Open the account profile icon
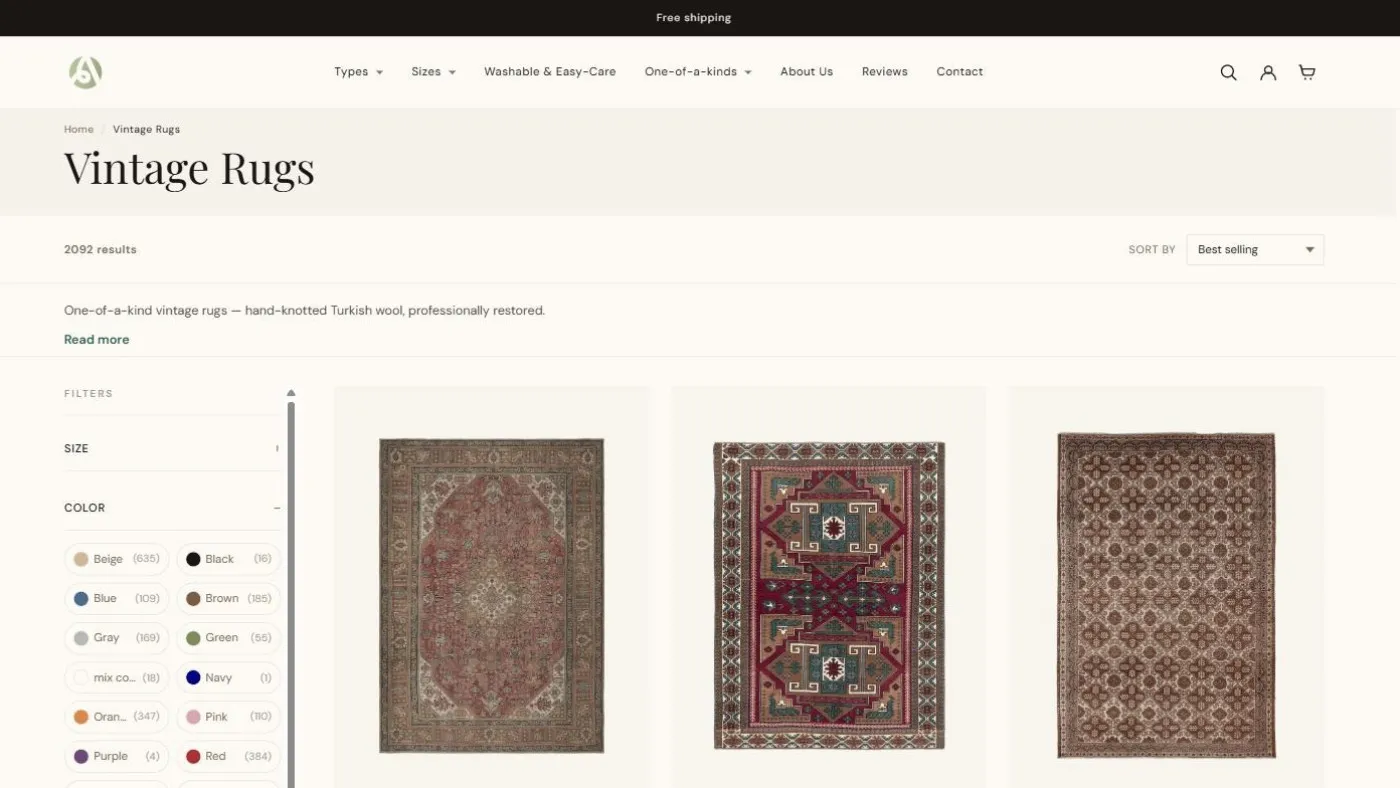Viewport: 1400px width, 788px height. point(1268,72)
